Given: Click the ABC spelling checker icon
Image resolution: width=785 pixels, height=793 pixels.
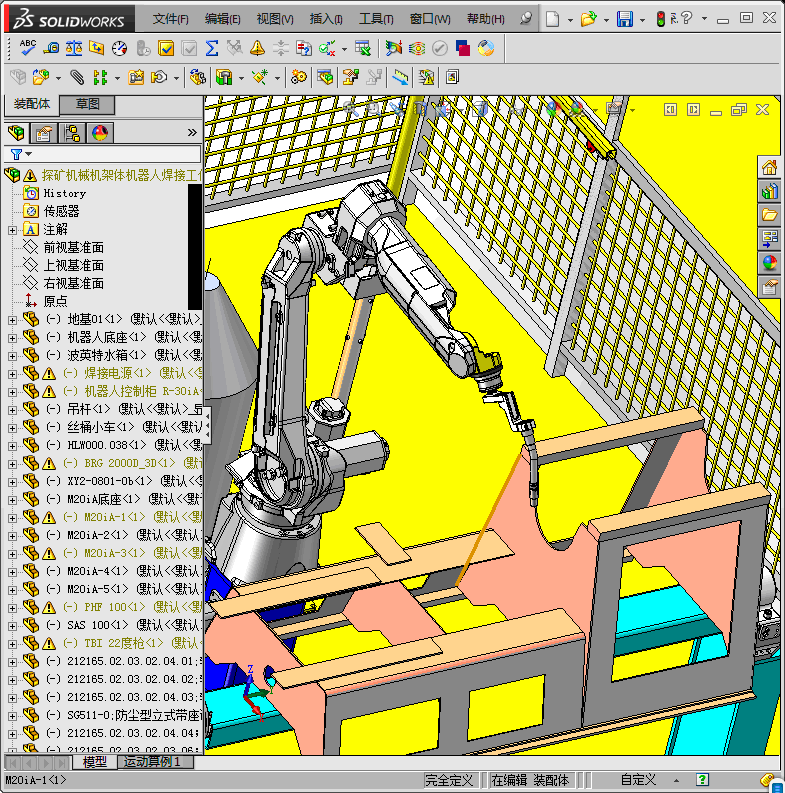Looking at the screenshot, I should coord(28,48).
